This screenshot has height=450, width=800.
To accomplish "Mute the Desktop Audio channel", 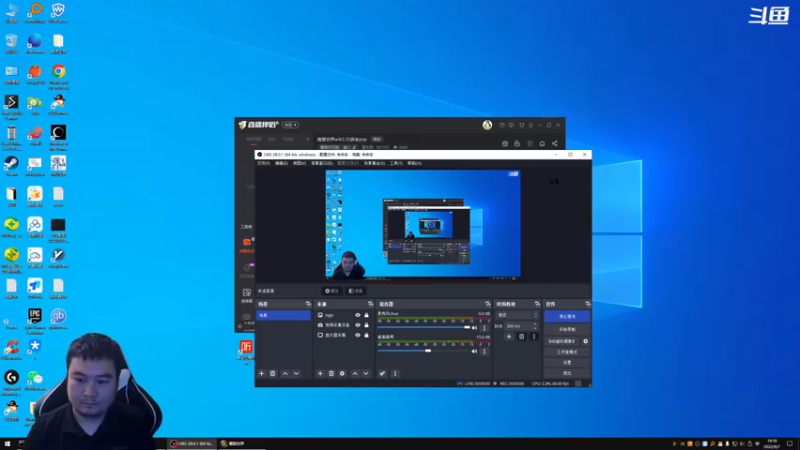I will (x=474, y=351).
